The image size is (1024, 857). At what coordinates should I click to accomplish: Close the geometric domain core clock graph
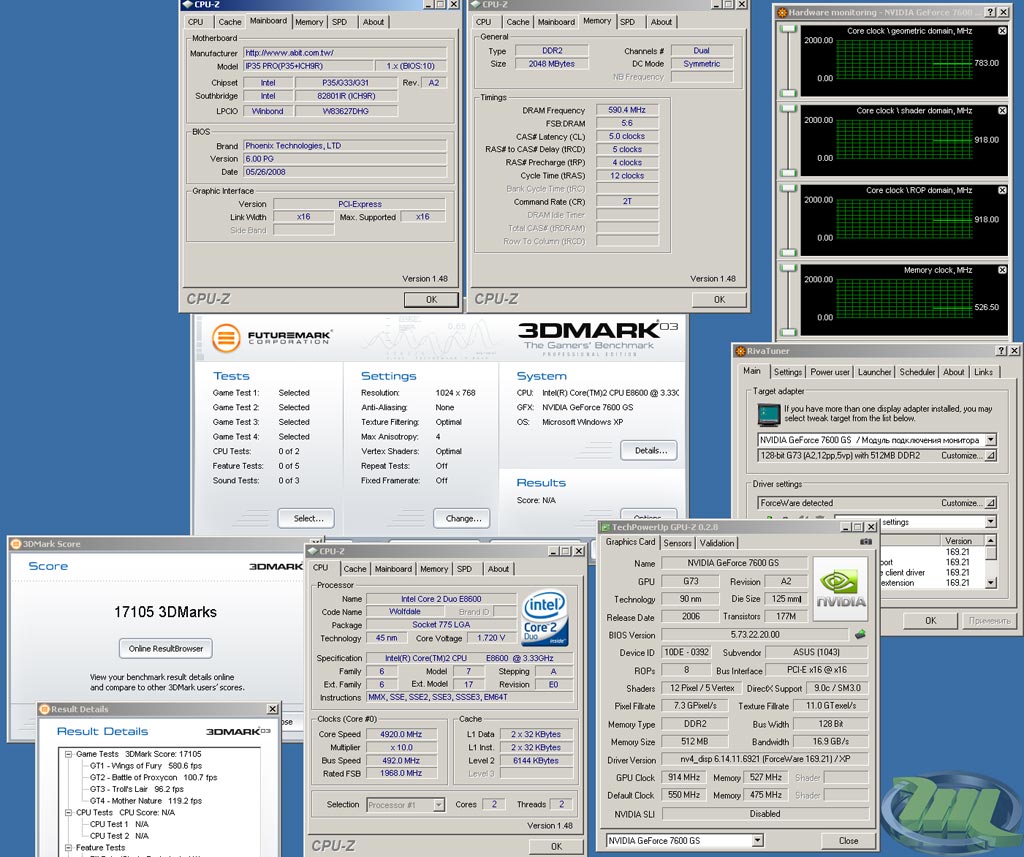click(1002, 31)
